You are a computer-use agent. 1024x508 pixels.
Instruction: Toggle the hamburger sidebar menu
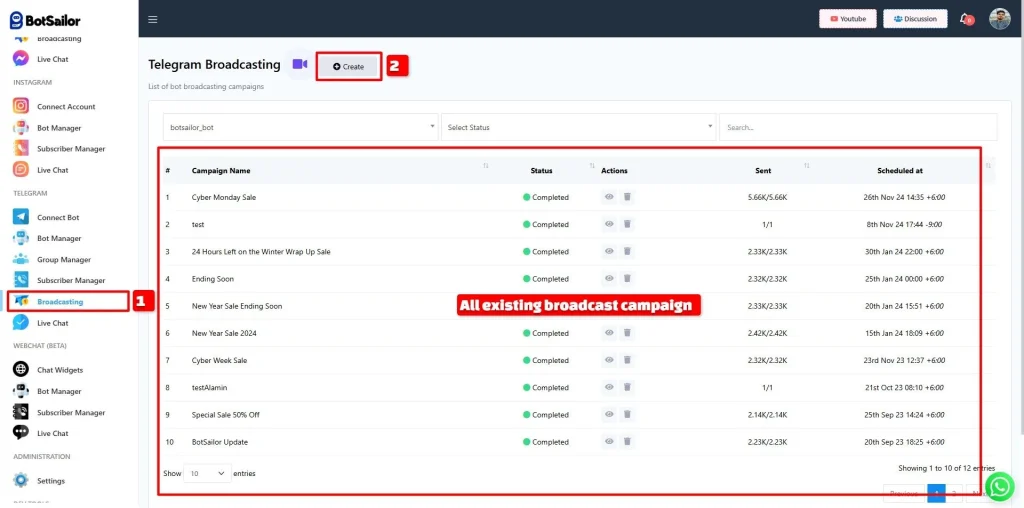pyautogui.click(x=153, y=20)
